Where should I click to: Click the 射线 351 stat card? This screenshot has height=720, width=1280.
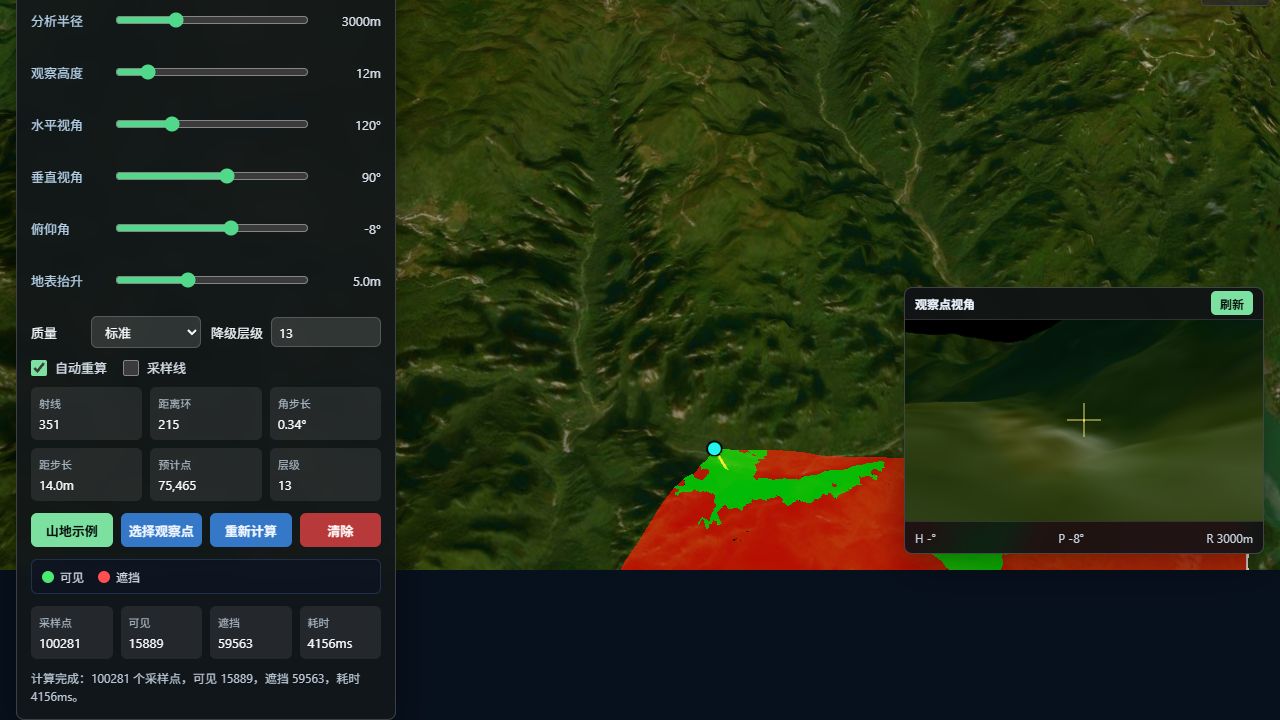86,413
